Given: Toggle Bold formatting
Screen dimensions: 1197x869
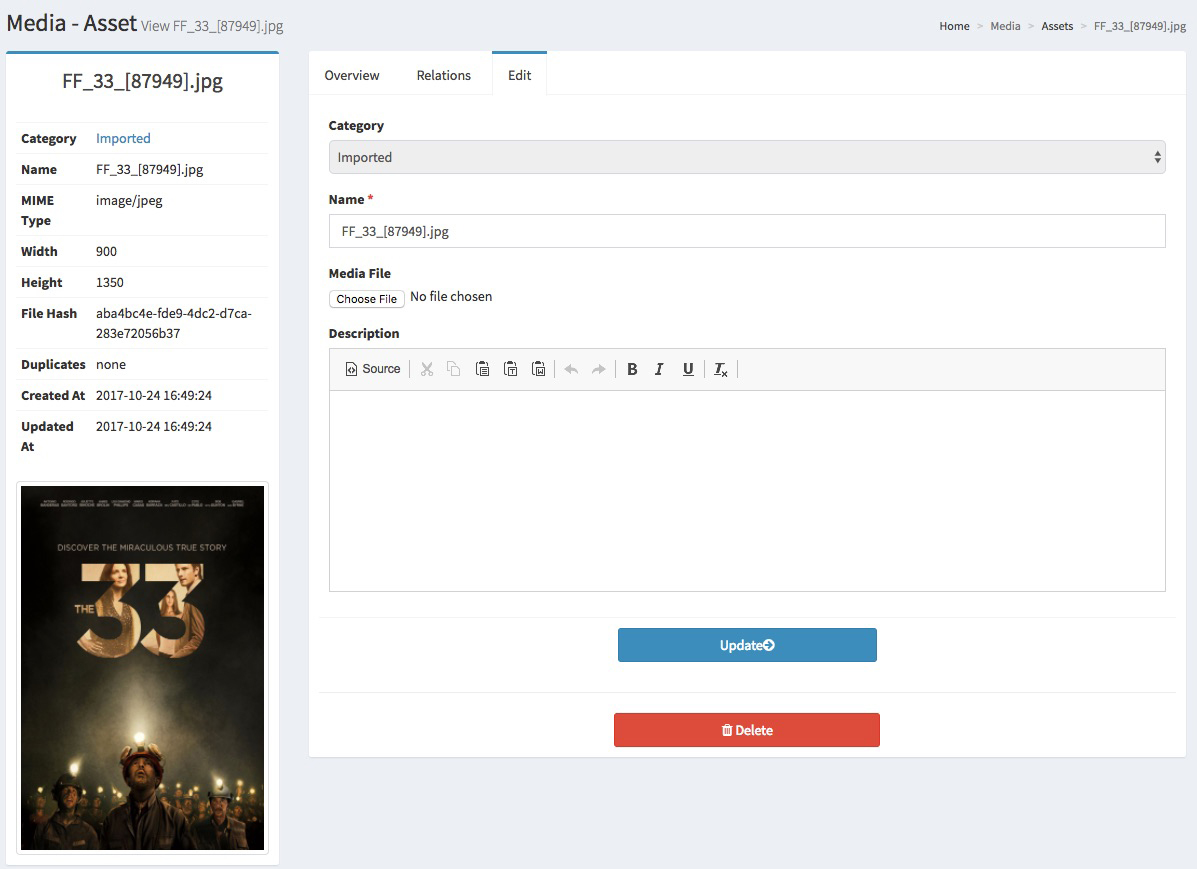Looking at the screenshot, I should (x=632, y=369).
